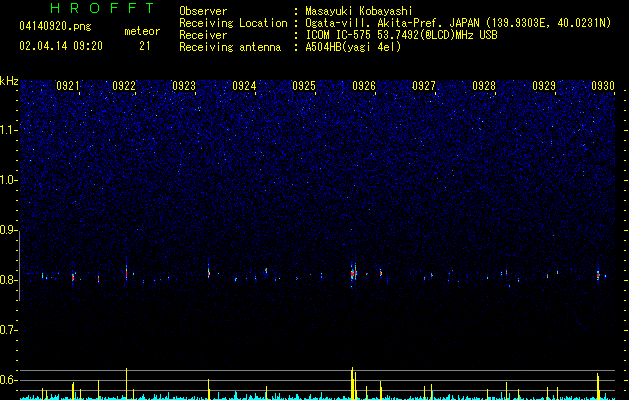Screen dimensions: 629x400
Task: Click the meteor echo below 0922
Action: (x=126, y=273)
